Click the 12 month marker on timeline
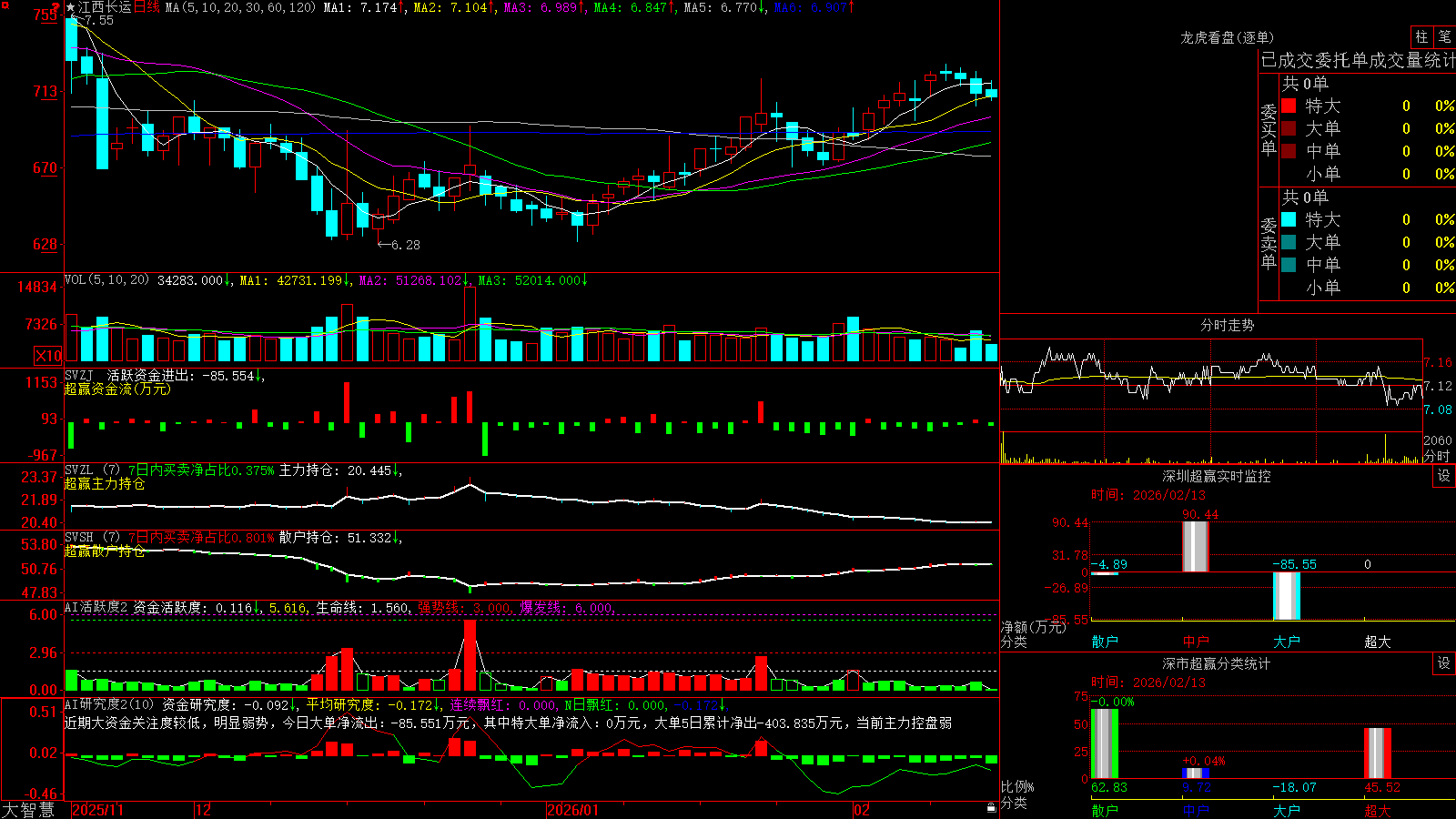 click(204, 810)
